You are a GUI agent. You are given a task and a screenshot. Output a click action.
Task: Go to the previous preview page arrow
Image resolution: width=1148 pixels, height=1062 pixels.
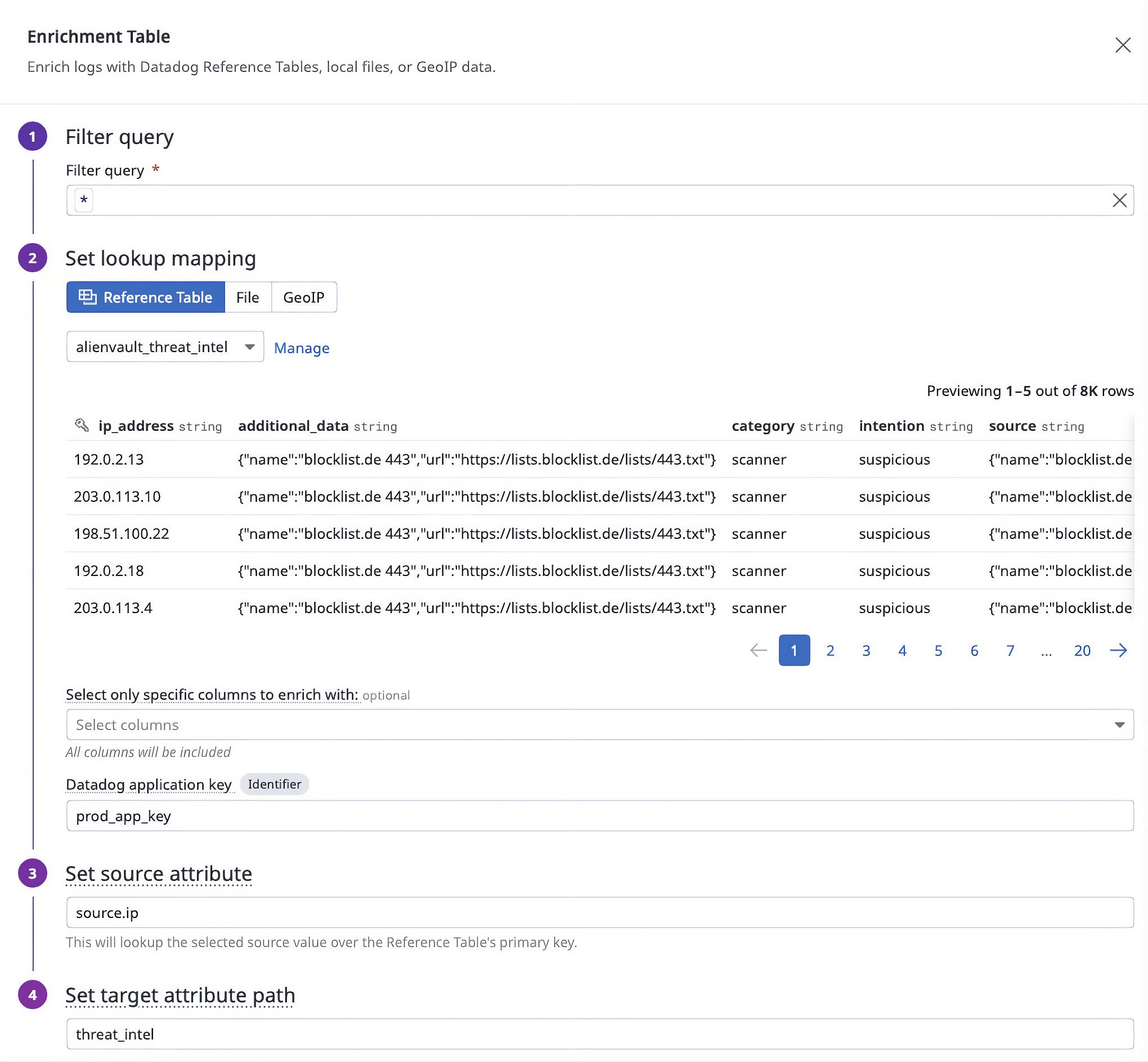point(758,650)
